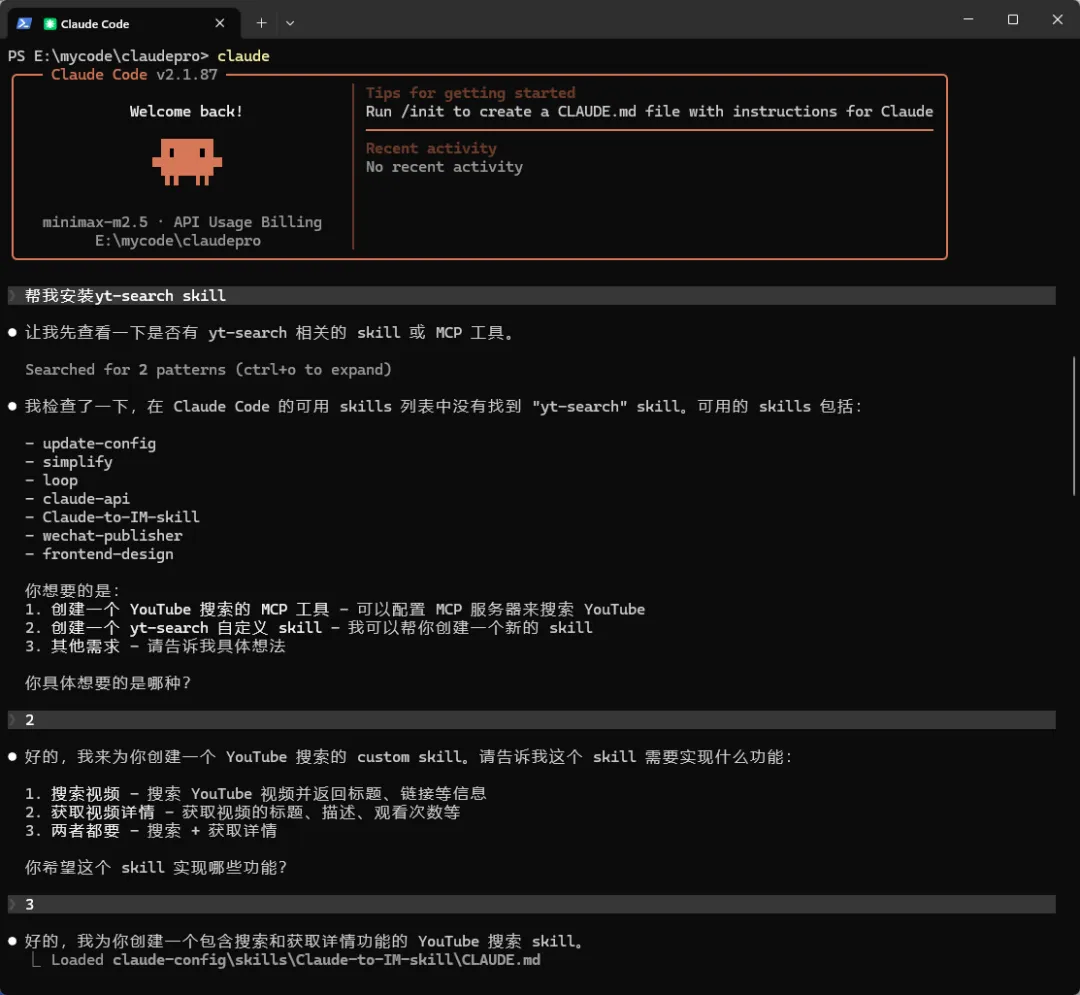Expand the "Searched for 2 patterns" line
Viewport: 1080px width, 995px height.
tap(208, 370)
